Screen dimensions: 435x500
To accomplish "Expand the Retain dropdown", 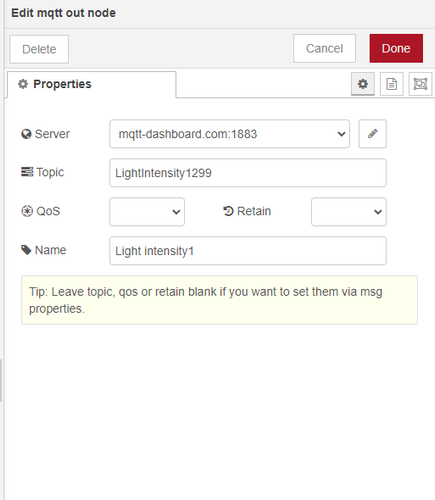I will (x=349, y=212).
